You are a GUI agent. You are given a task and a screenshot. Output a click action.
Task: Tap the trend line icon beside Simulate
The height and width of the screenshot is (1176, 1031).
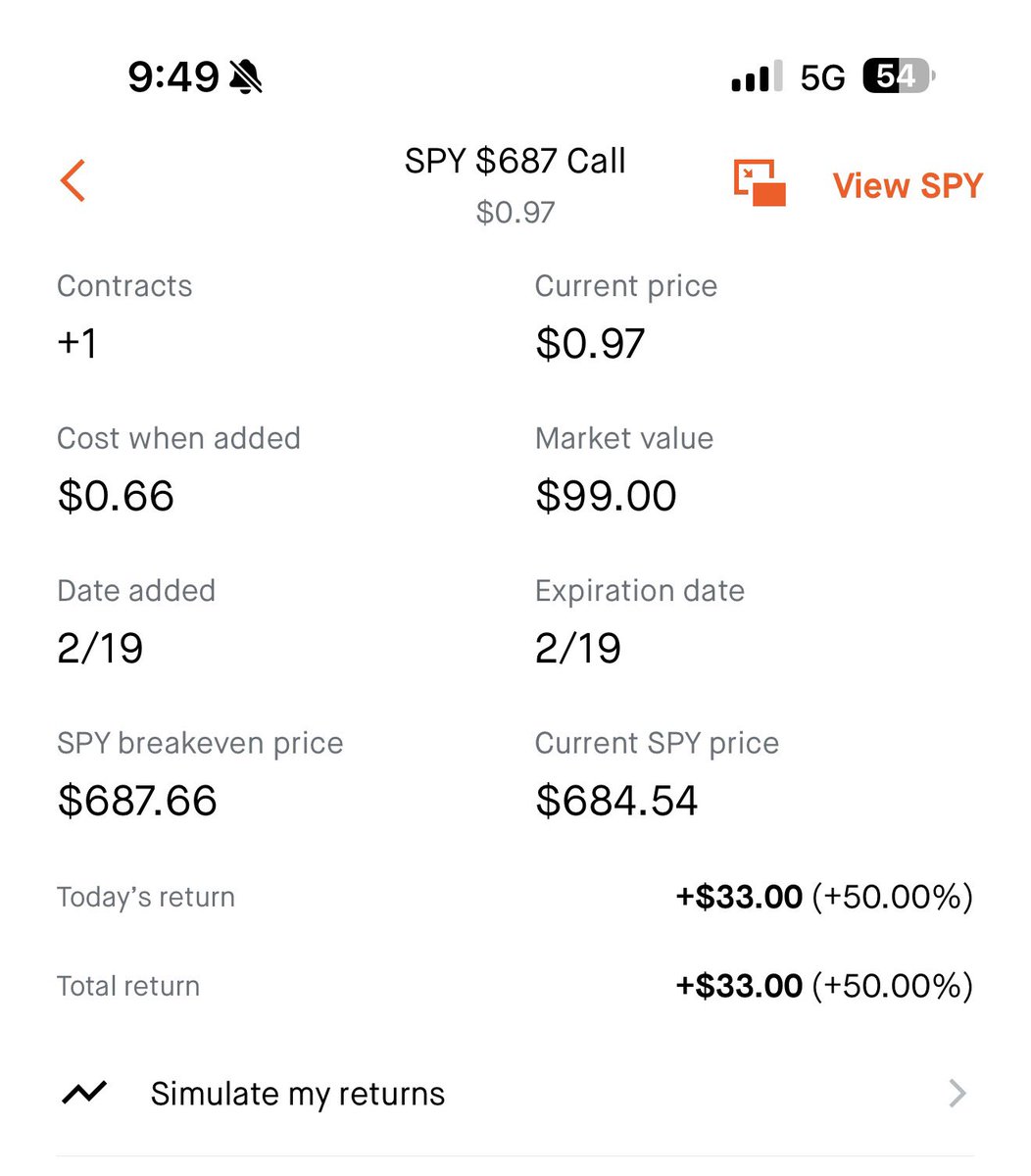(84, 1093)
